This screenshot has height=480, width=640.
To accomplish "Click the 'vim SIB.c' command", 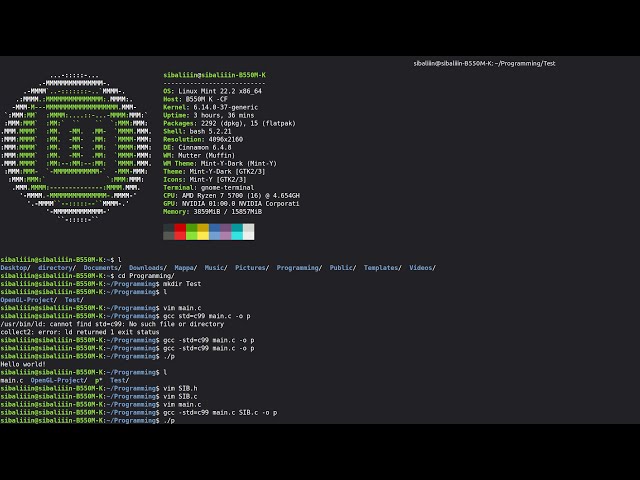I will [180, 396].
